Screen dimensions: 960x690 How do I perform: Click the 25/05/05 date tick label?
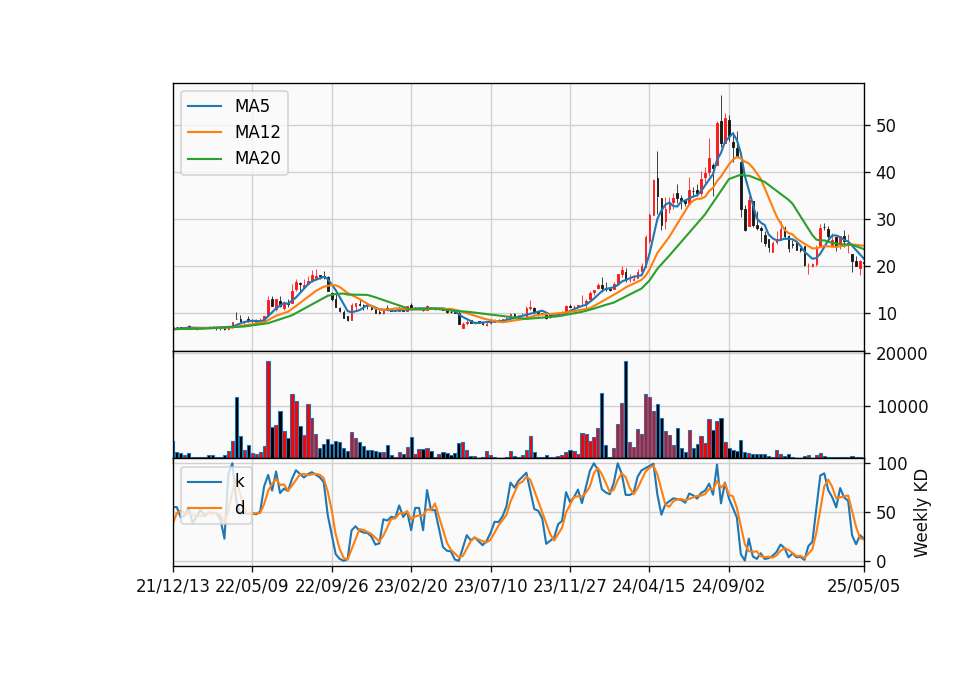[x=864, y=586]
